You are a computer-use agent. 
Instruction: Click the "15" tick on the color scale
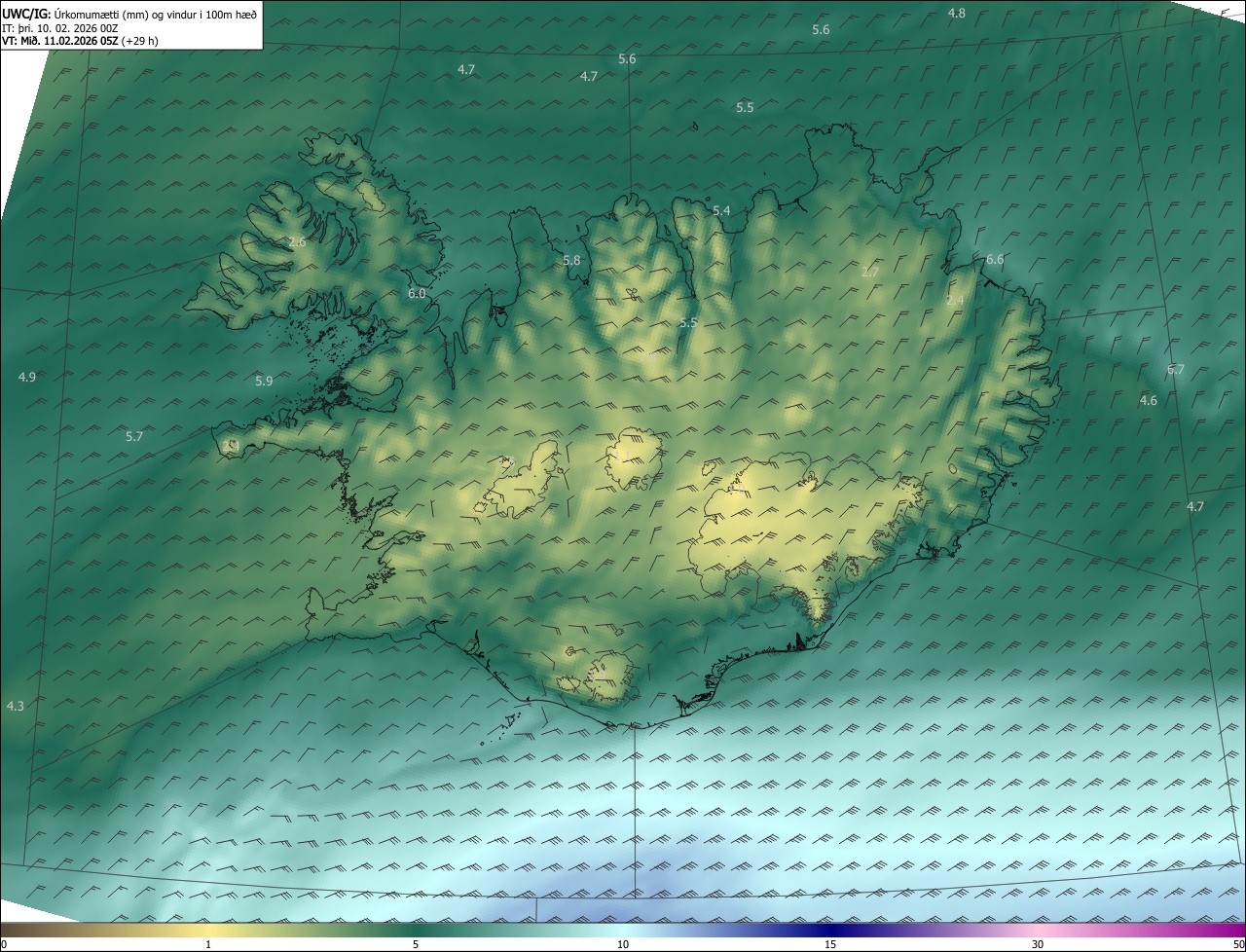tap(830, 944)
